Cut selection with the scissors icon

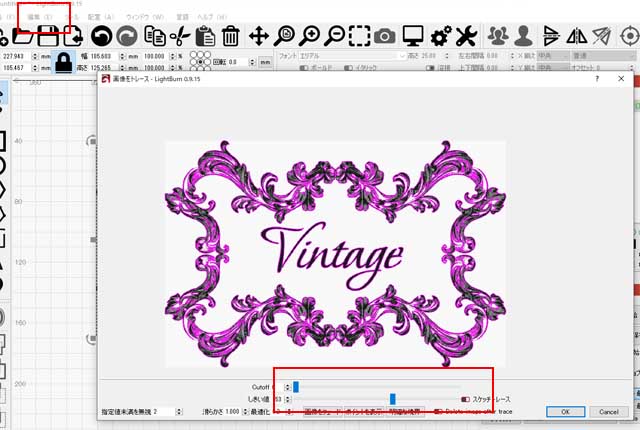(180, 36)
